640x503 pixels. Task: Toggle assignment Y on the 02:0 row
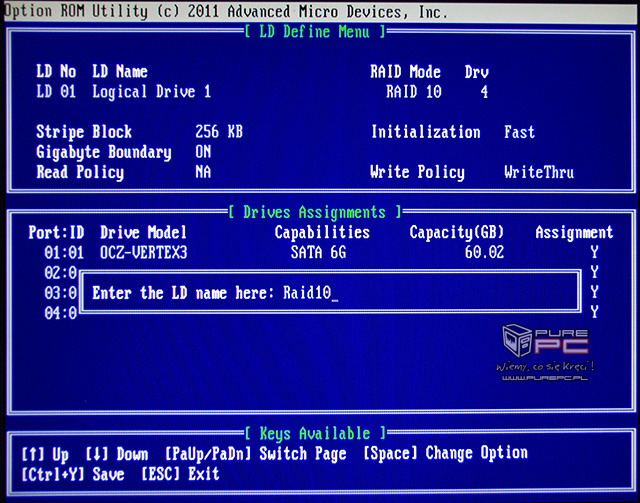coord(594,272)
